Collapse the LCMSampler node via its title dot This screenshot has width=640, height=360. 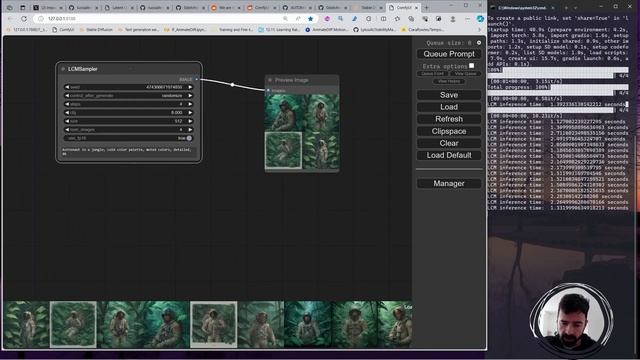(63, 69)
